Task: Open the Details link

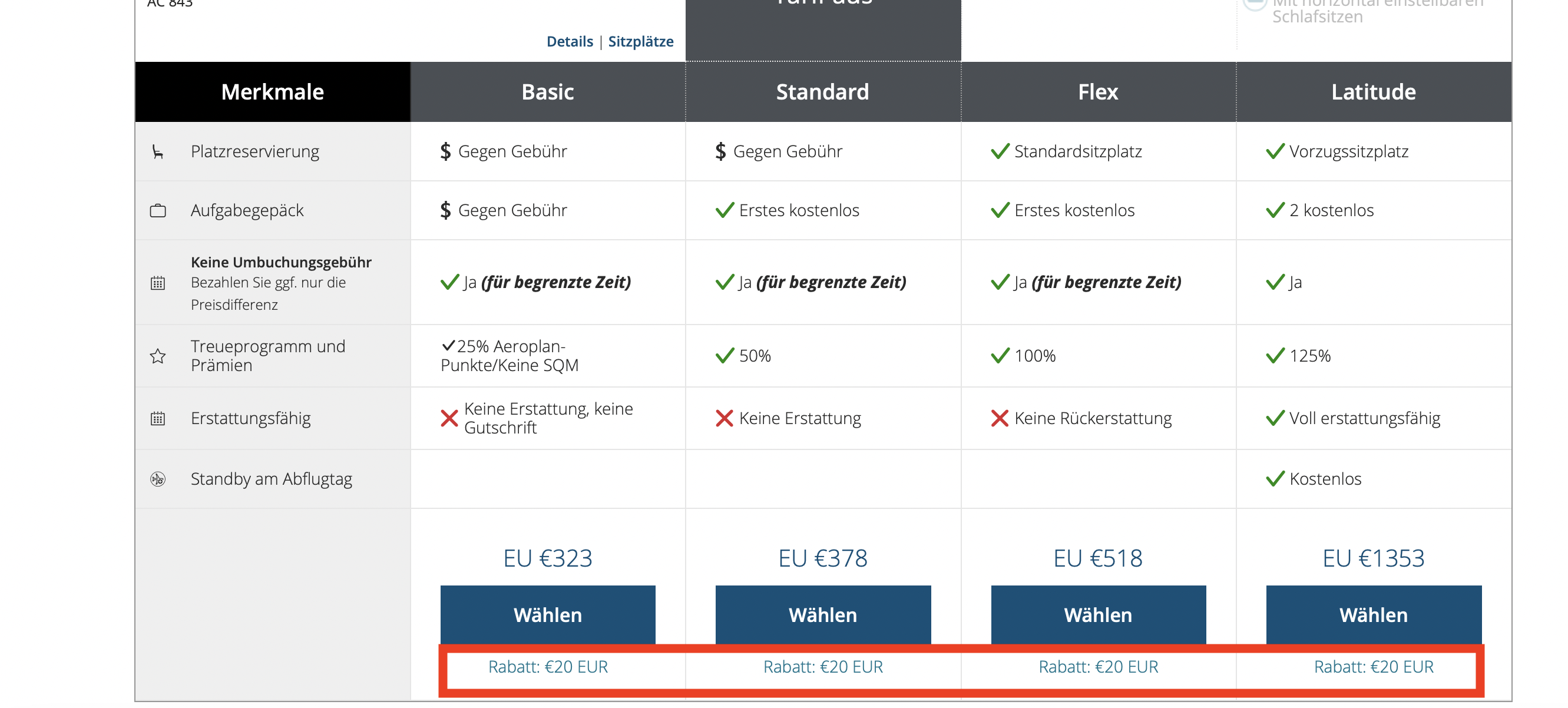Action: click(x=569, y=41)
